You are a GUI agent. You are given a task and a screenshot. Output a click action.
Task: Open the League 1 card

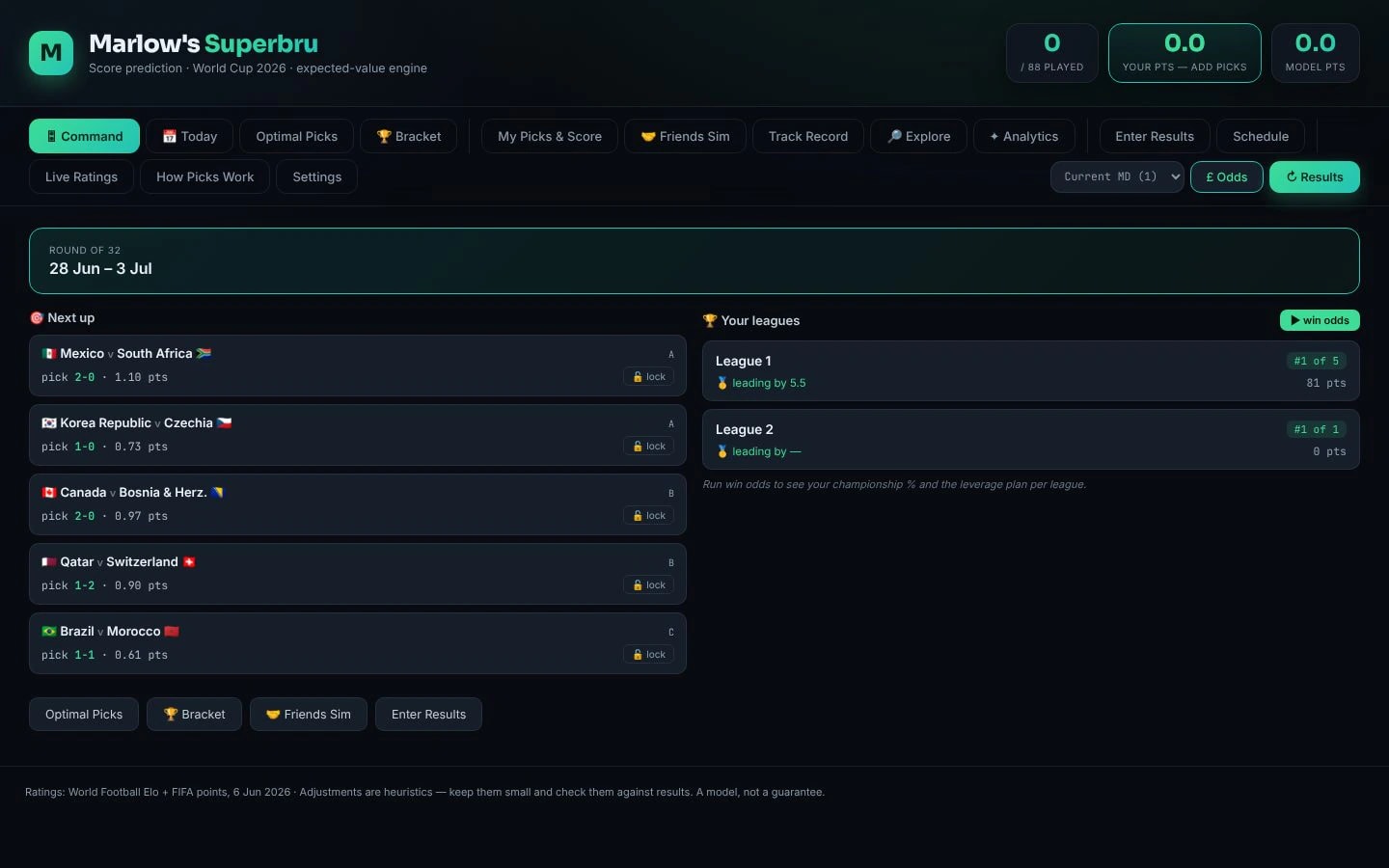tap(1031, 371)
